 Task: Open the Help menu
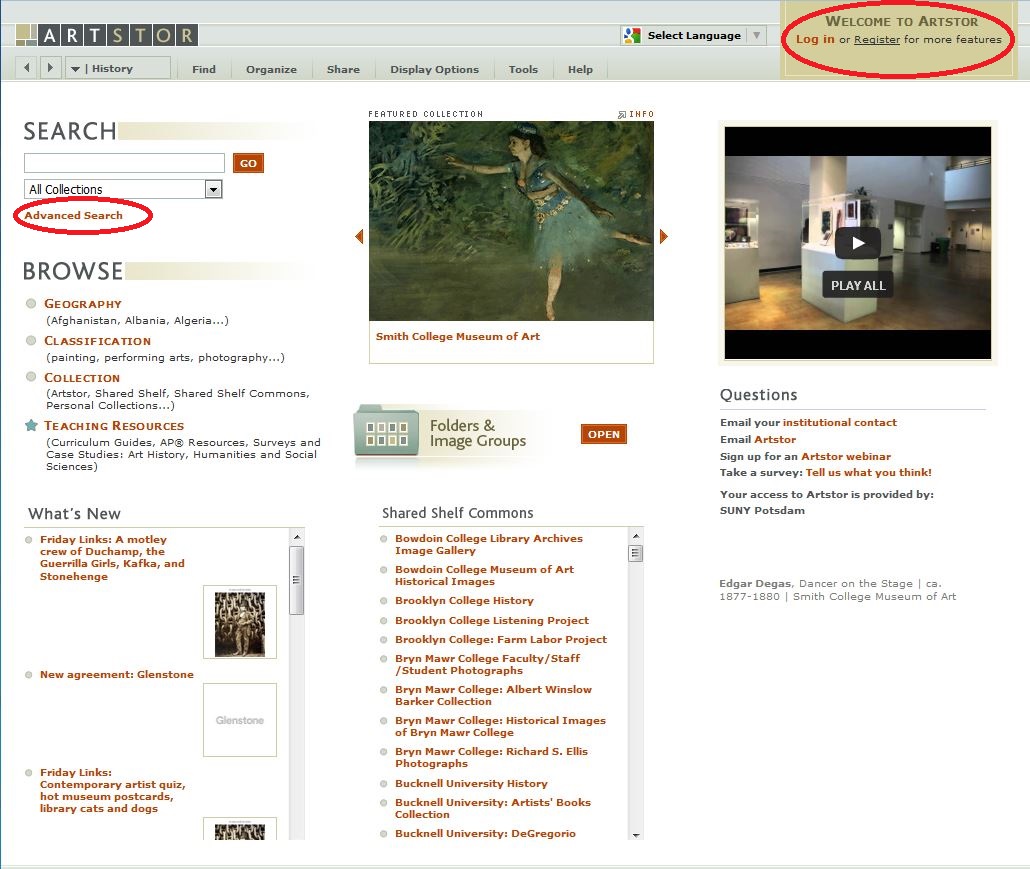(580, 69)
